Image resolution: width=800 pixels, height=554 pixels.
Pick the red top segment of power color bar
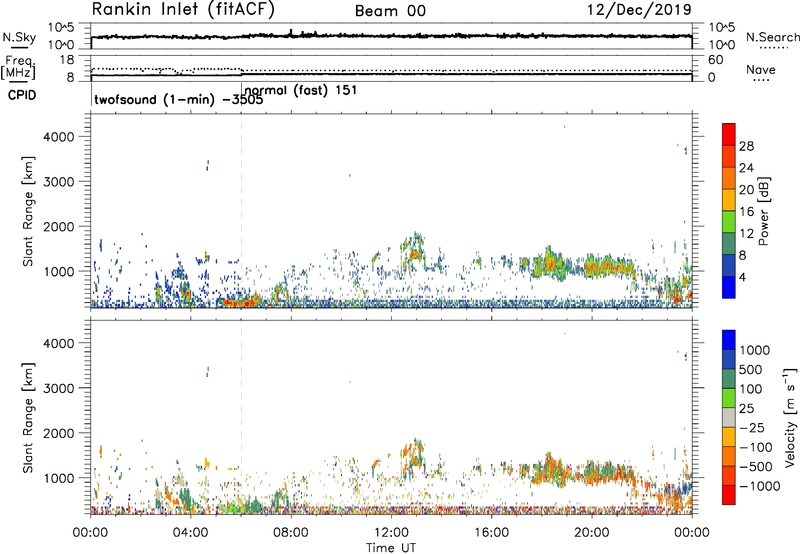[729, 134]
